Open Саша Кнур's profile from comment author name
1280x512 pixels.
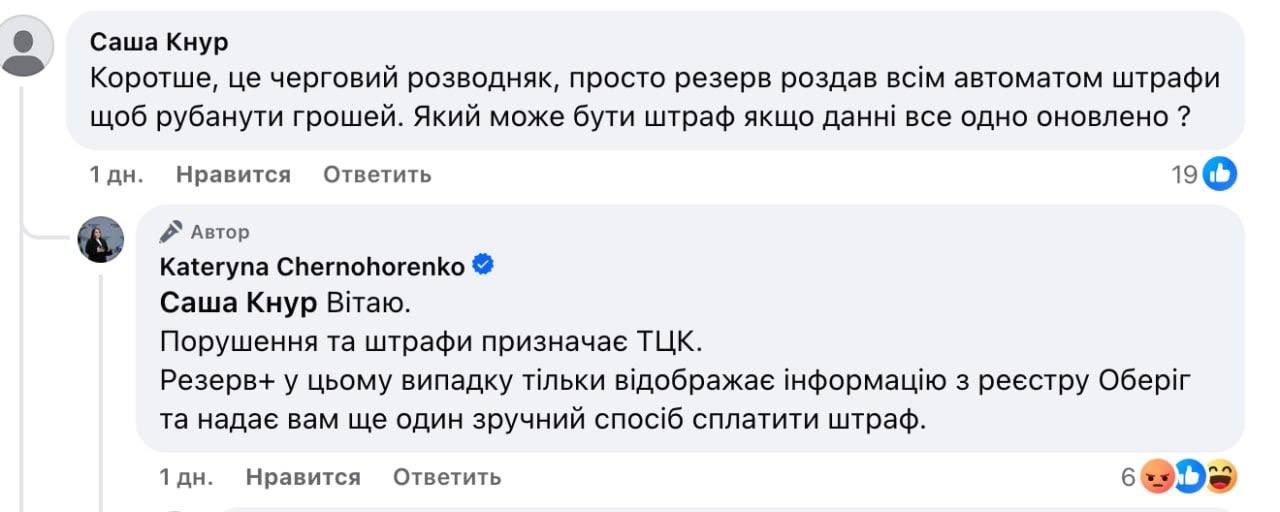coord(159,42)
